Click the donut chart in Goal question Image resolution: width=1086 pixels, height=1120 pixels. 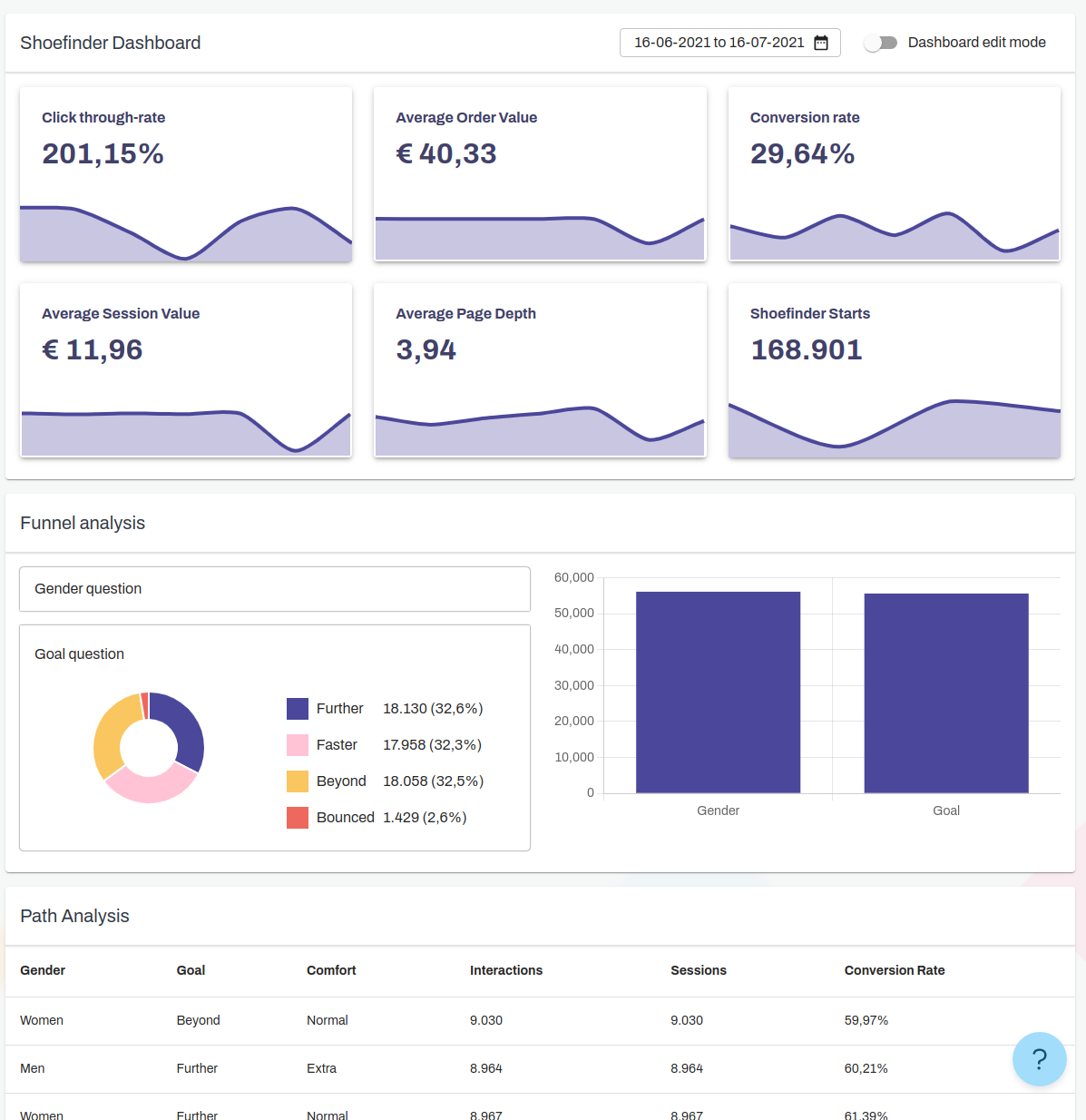(149, 748)
